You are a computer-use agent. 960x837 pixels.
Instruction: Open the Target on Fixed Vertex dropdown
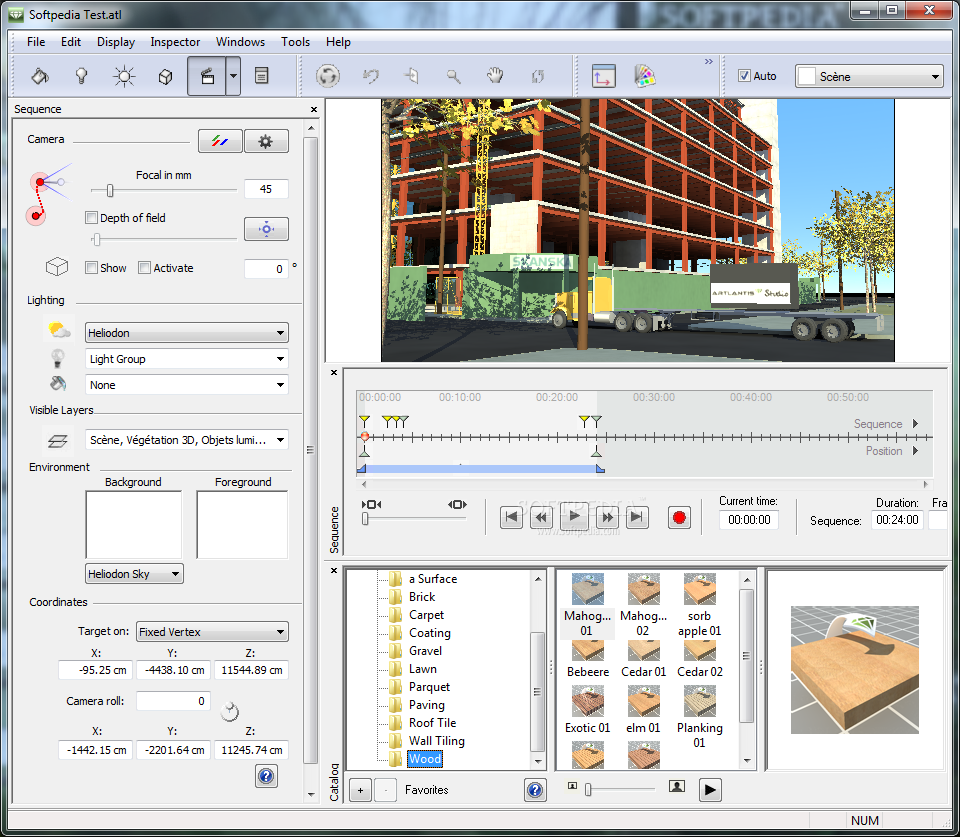211,631
